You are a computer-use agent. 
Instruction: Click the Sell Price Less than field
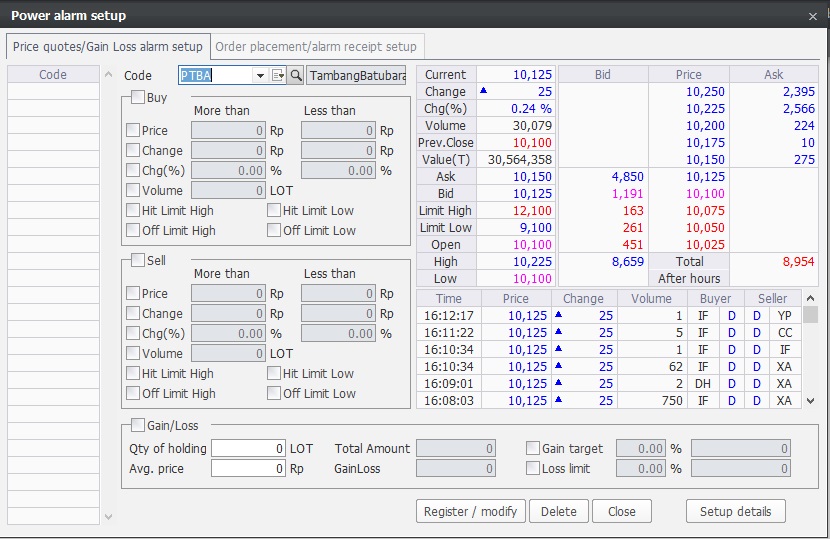coord(338,293)
